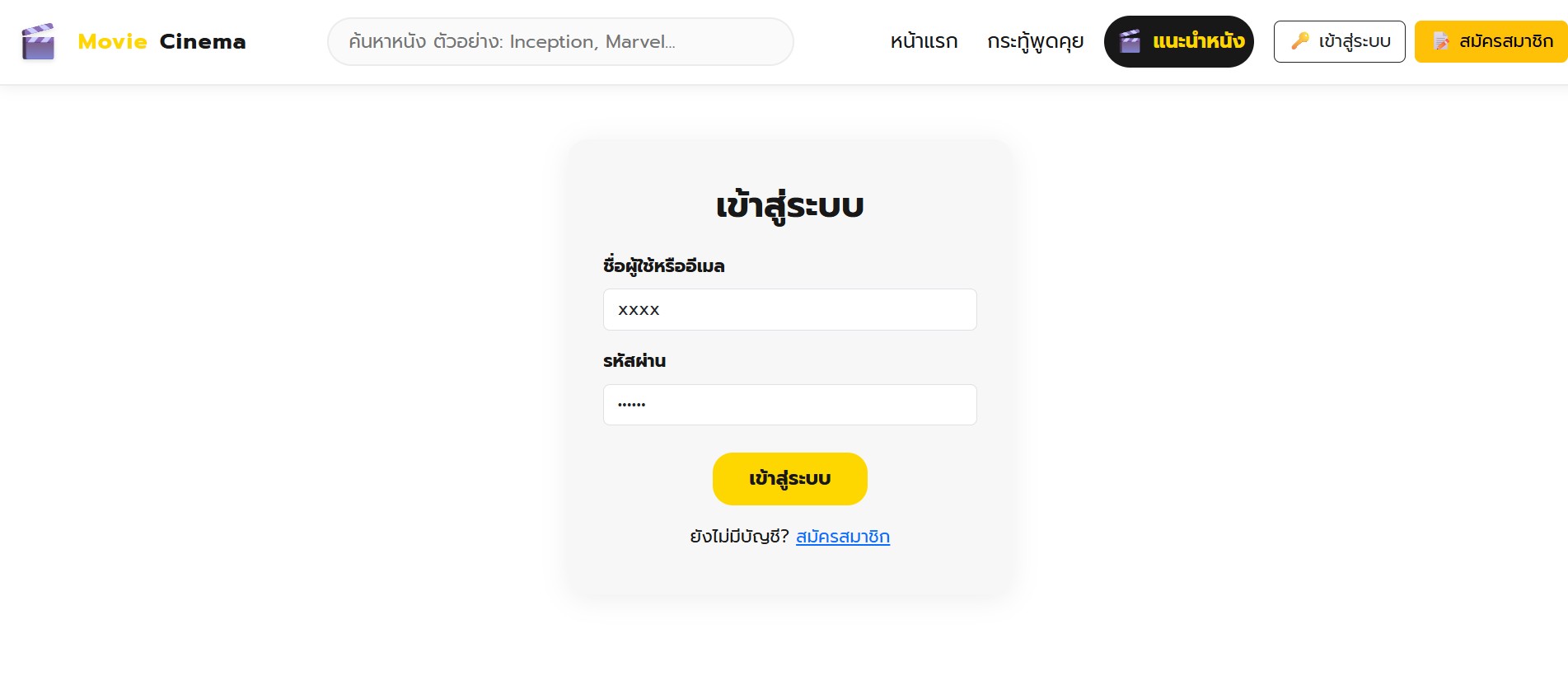The width and height of the screenshot is (1568, 676).
Task: Click the password field with dots
Action: click(790, 405)
